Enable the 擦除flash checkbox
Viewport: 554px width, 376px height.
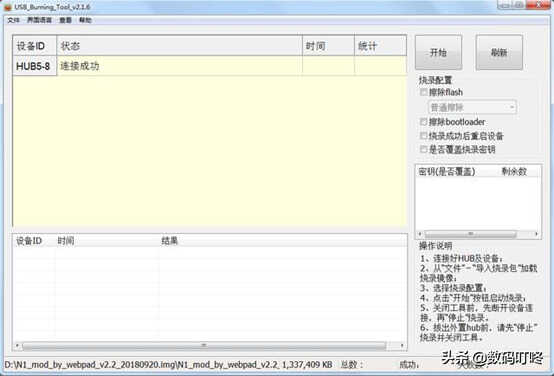(423, 92)
